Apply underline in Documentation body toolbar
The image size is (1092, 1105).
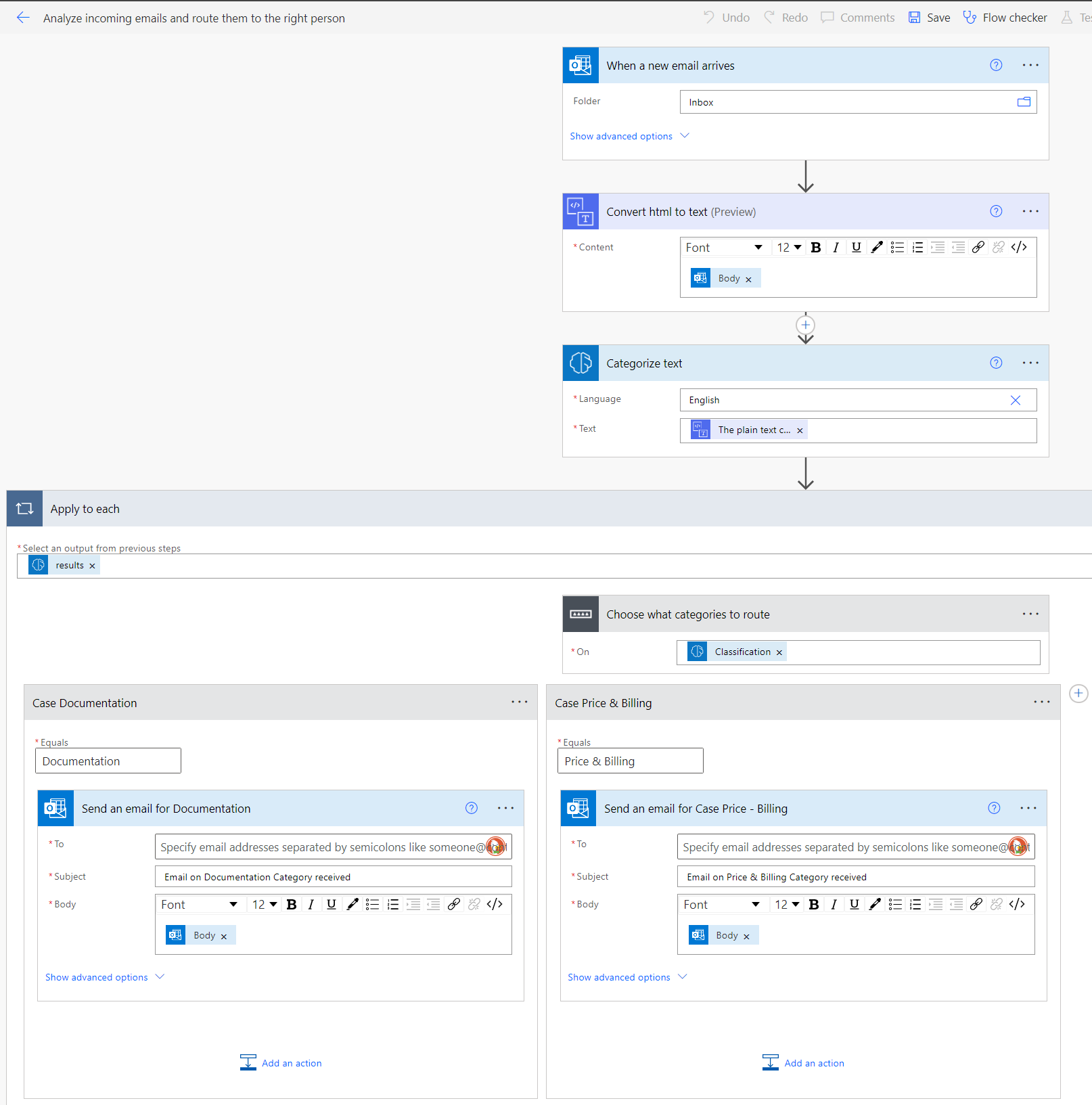[x=331, y=904]
